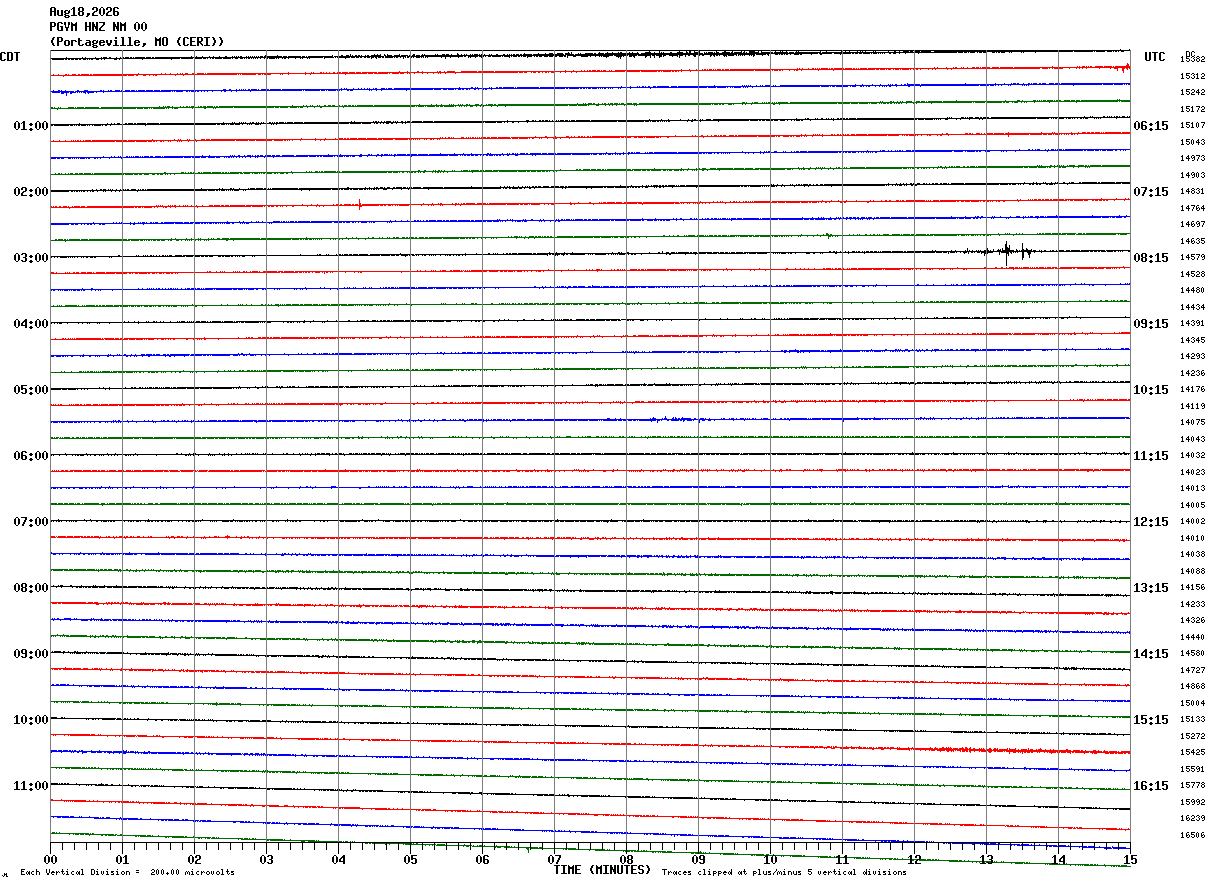Viewport: 1210px width, 886px height.
Task: Click the '04:00' CDT time label
Action: 31,324
